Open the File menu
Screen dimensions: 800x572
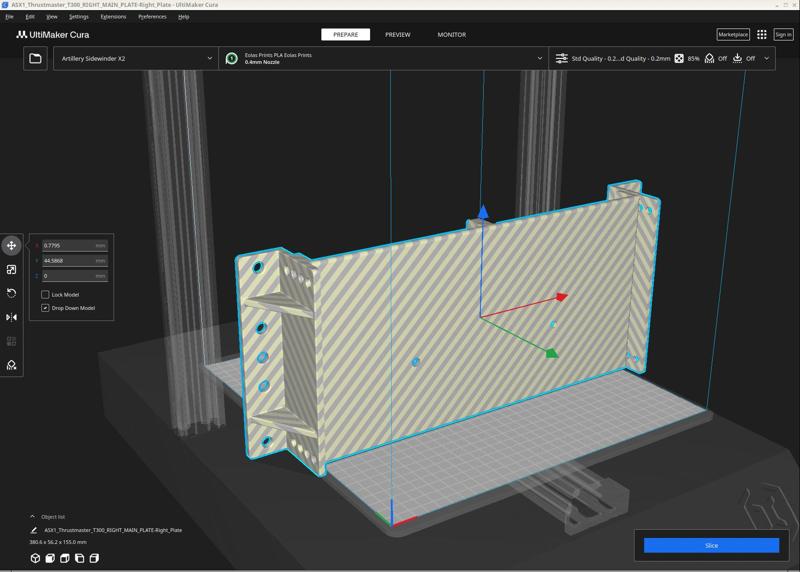point(9,17)
